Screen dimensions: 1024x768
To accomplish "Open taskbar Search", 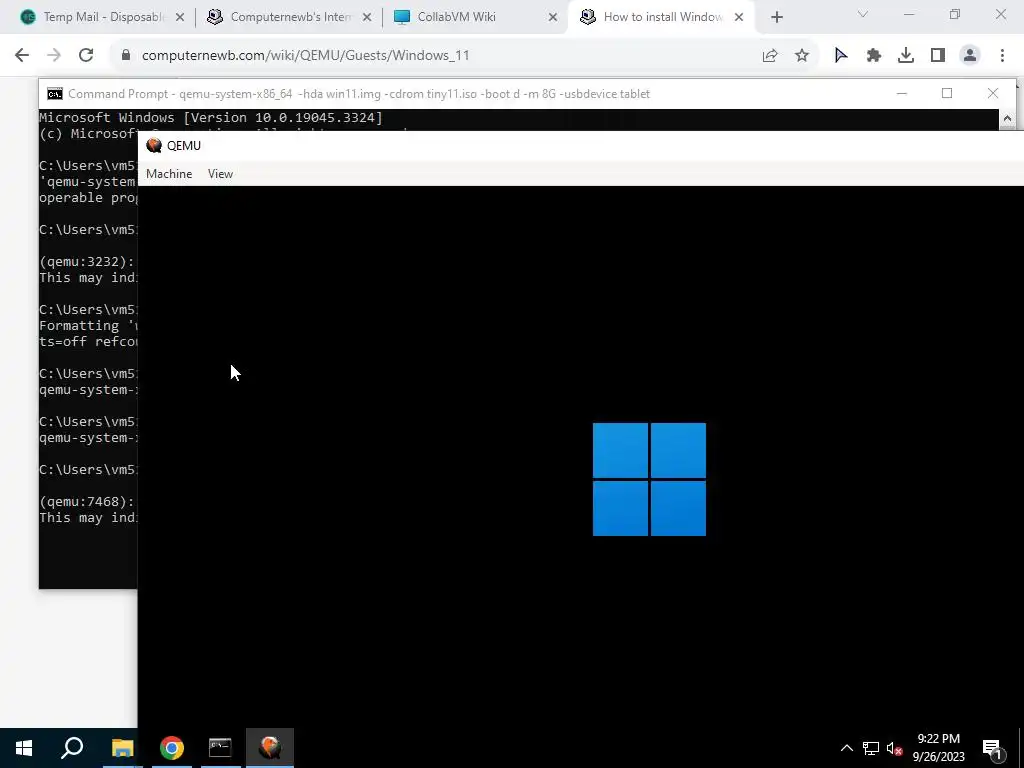I will (x=72, y=748).
